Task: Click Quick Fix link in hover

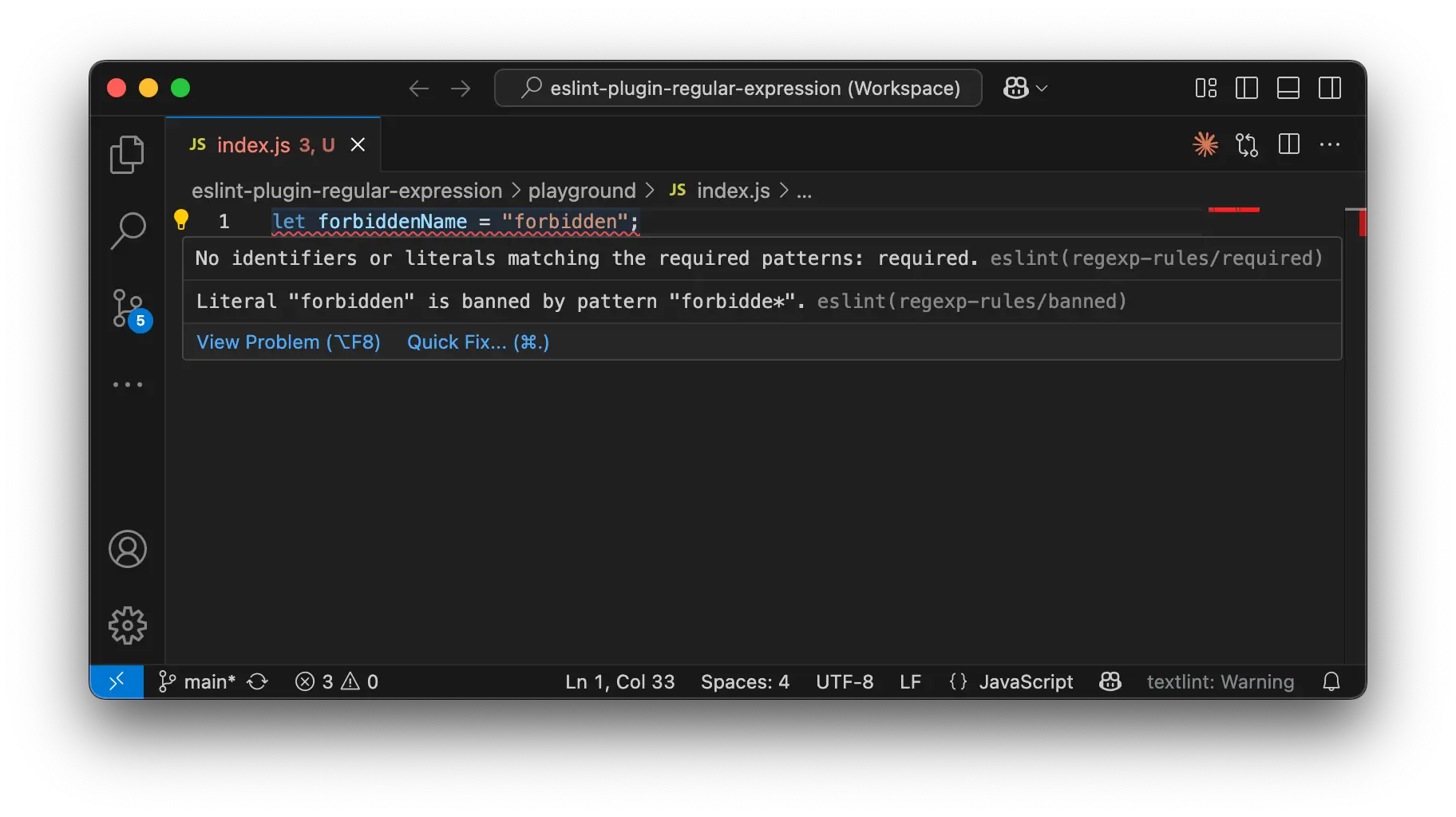Action: [x=478, y=342]
